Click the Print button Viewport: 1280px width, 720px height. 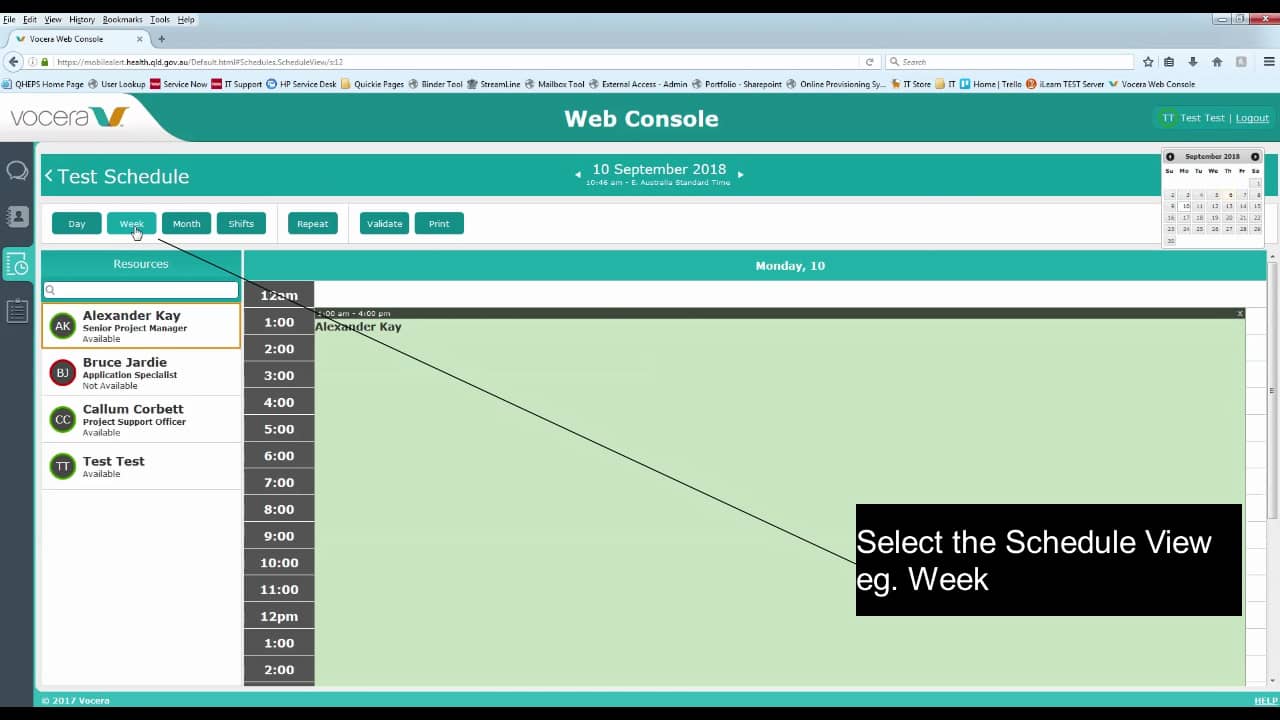[x=439, y=224]
